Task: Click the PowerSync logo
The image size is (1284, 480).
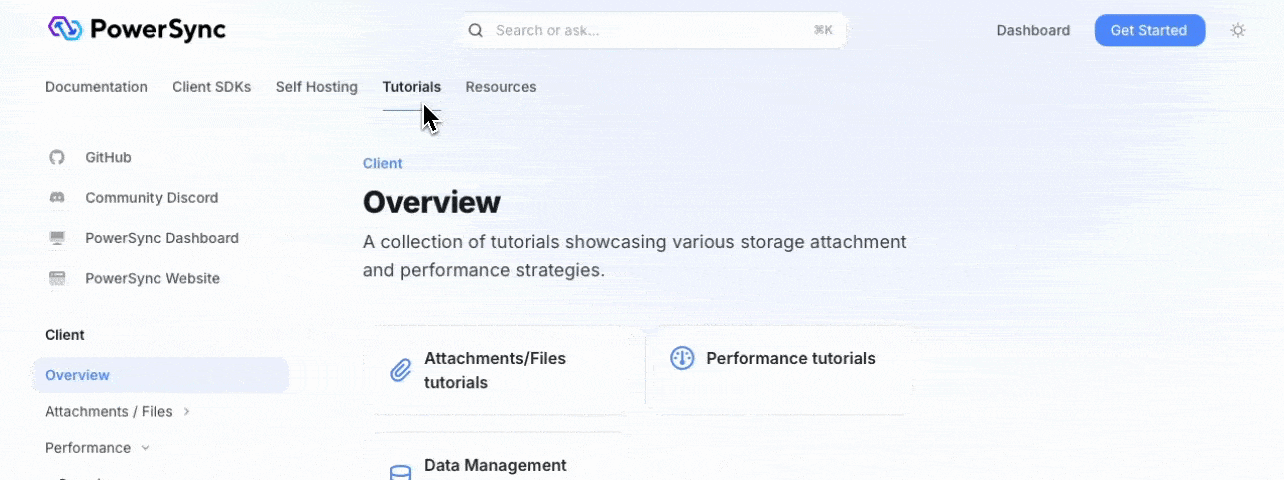Action: click(x=137, y=29)
